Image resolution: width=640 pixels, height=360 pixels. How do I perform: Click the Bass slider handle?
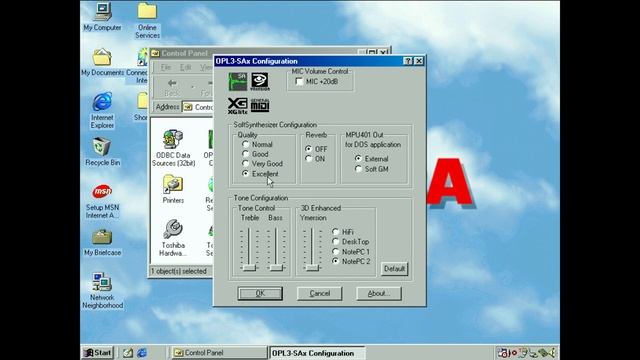click(x=276, y=268)
